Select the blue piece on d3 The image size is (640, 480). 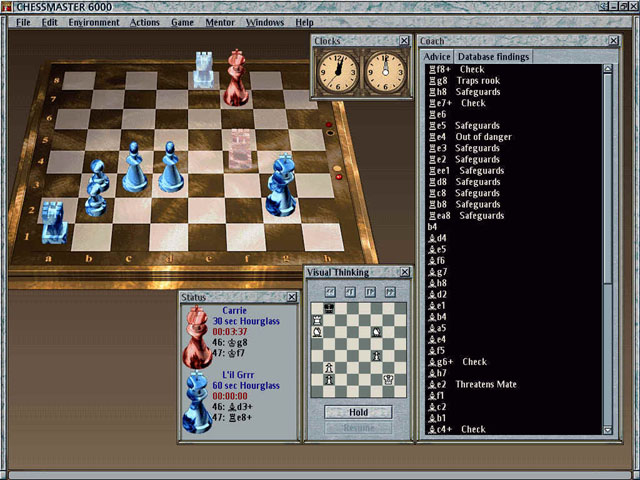tap(171, 167)
